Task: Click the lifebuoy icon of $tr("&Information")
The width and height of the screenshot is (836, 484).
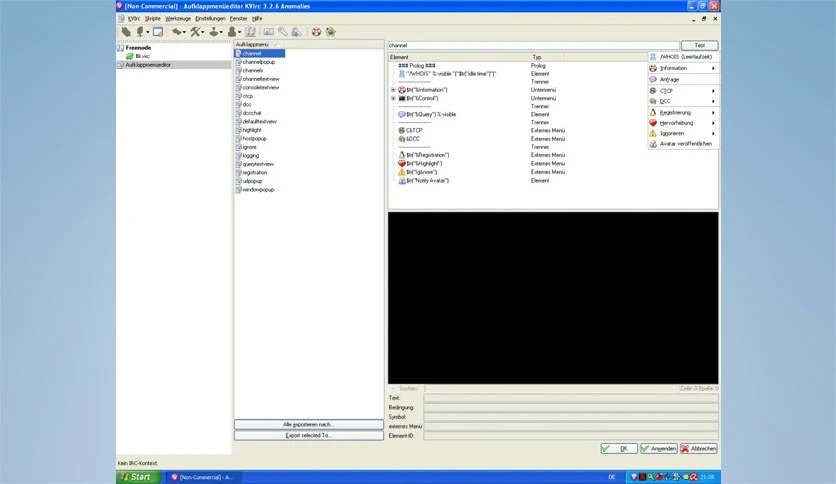Action: click(402, 90)
